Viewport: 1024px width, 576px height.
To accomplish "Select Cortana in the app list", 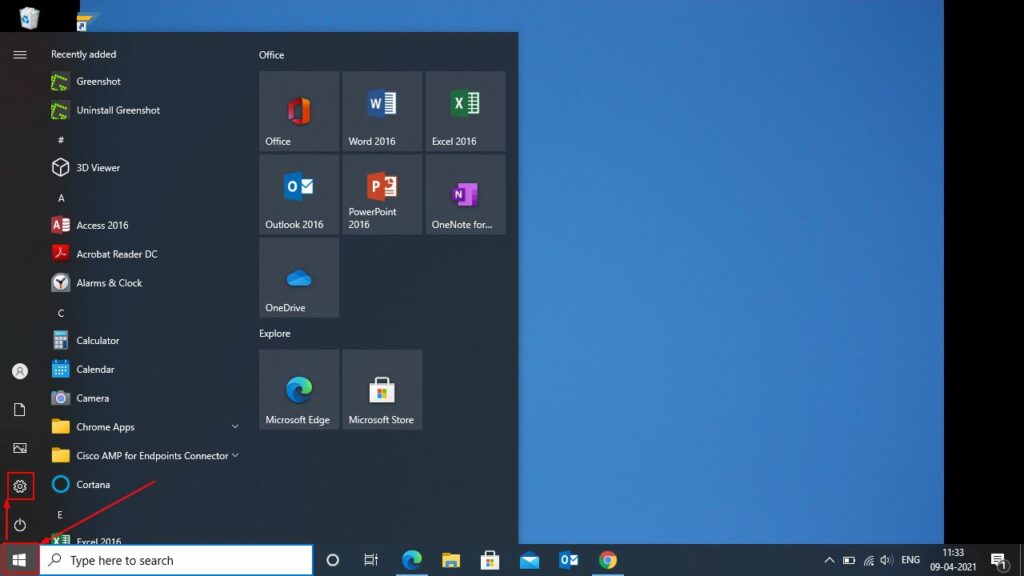I will 95,484.
